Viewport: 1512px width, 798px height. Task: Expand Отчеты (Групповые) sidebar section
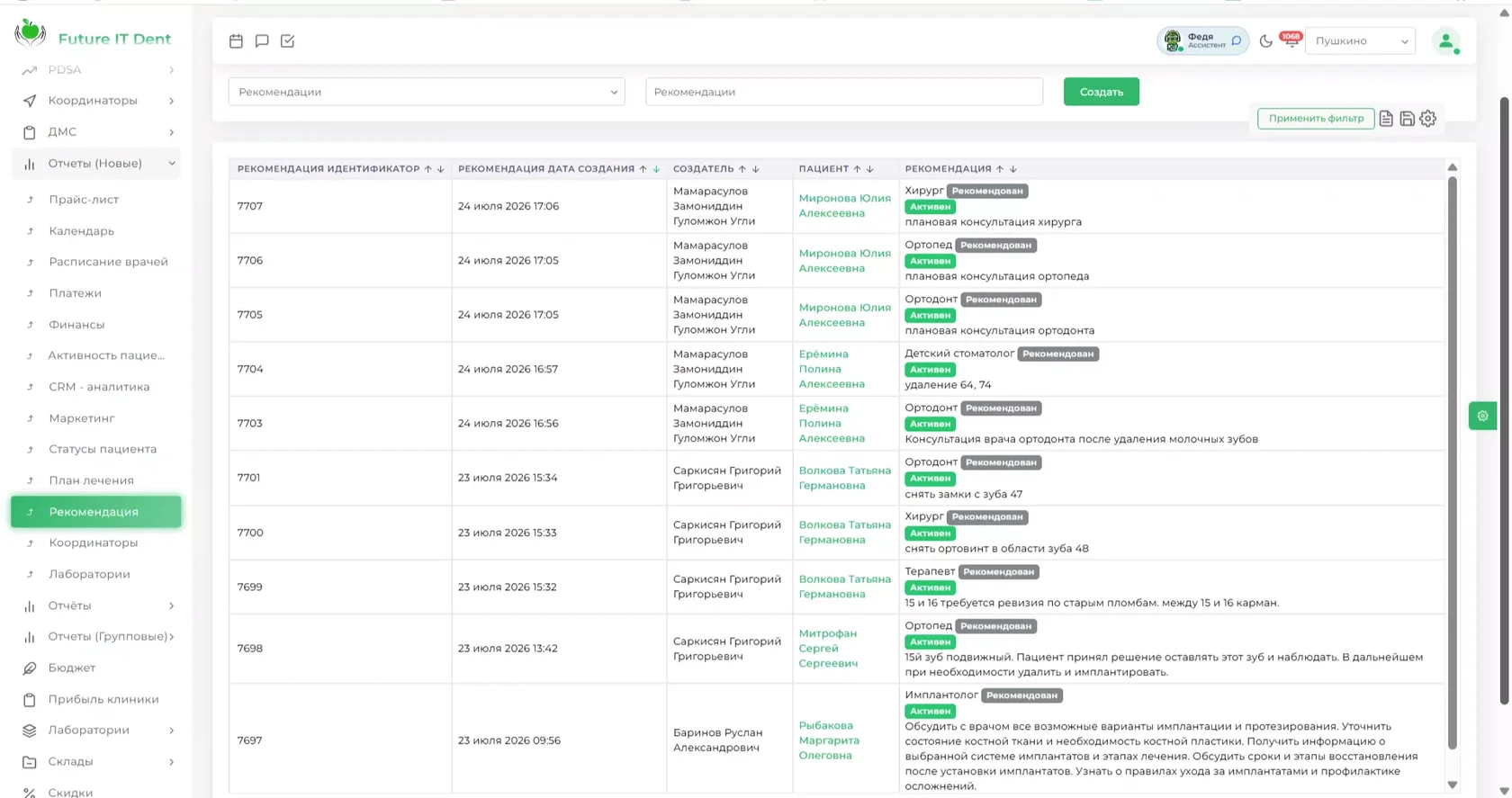(96, 637)
